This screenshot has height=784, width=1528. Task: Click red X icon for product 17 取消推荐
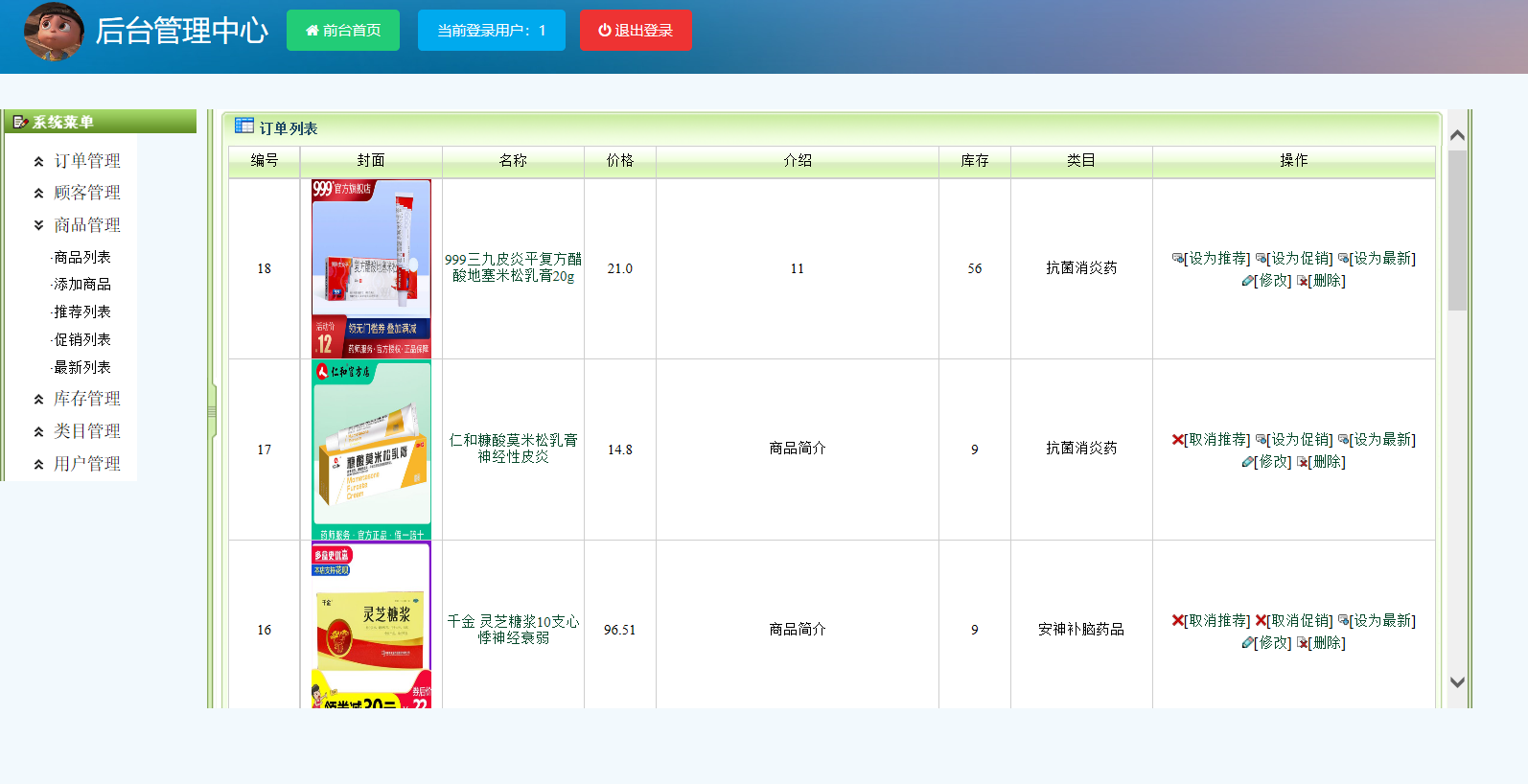click(x=1177, y=439)
